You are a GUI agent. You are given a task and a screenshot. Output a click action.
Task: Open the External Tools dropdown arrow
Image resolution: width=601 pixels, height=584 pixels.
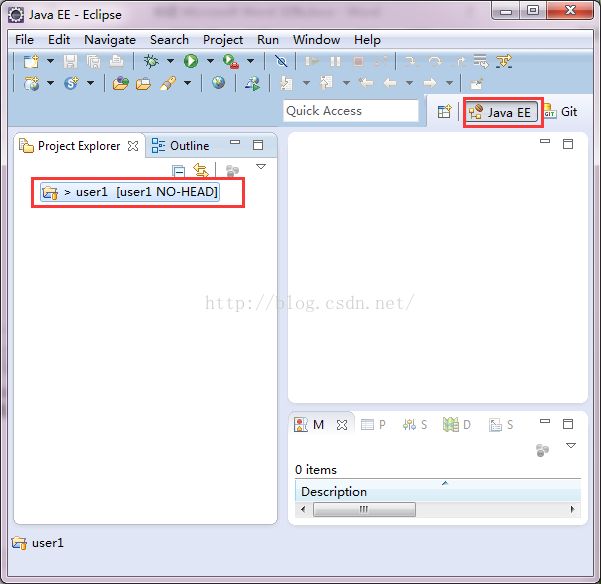click(x=250, y=61)
